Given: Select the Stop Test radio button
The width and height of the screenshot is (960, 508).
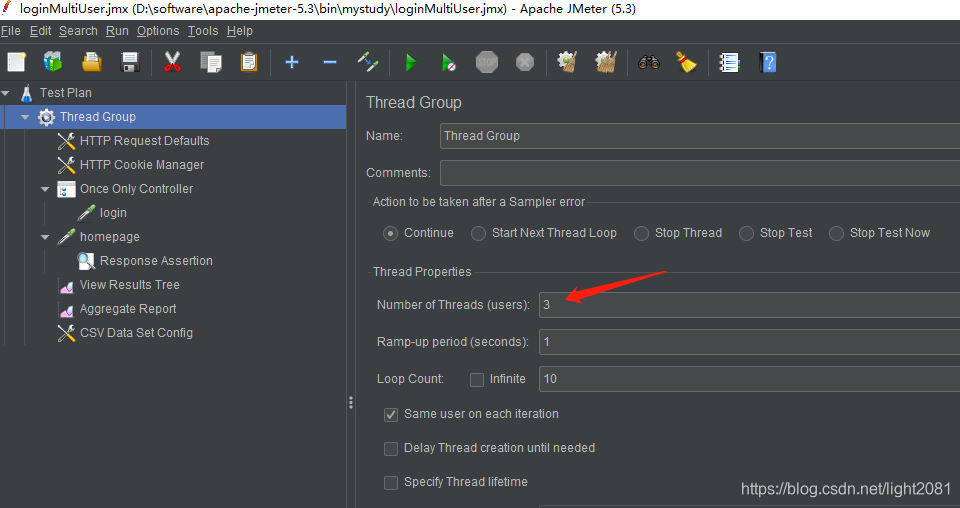Looking at the screenshot, I should coord(746,233).
